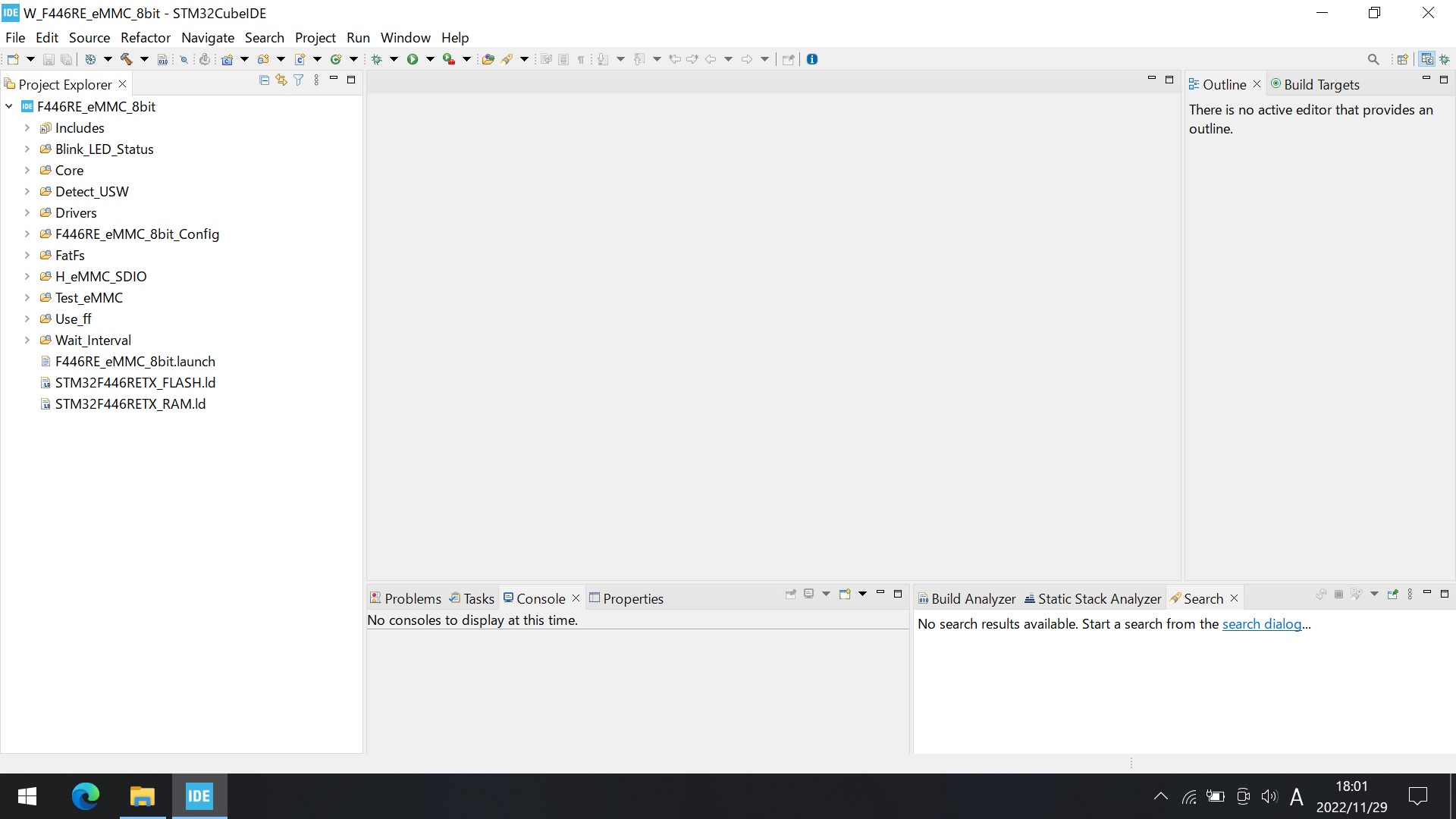Click the Information Center blue icon
Viewport: 1456px width, 819px height.
[x=812, y=59]
